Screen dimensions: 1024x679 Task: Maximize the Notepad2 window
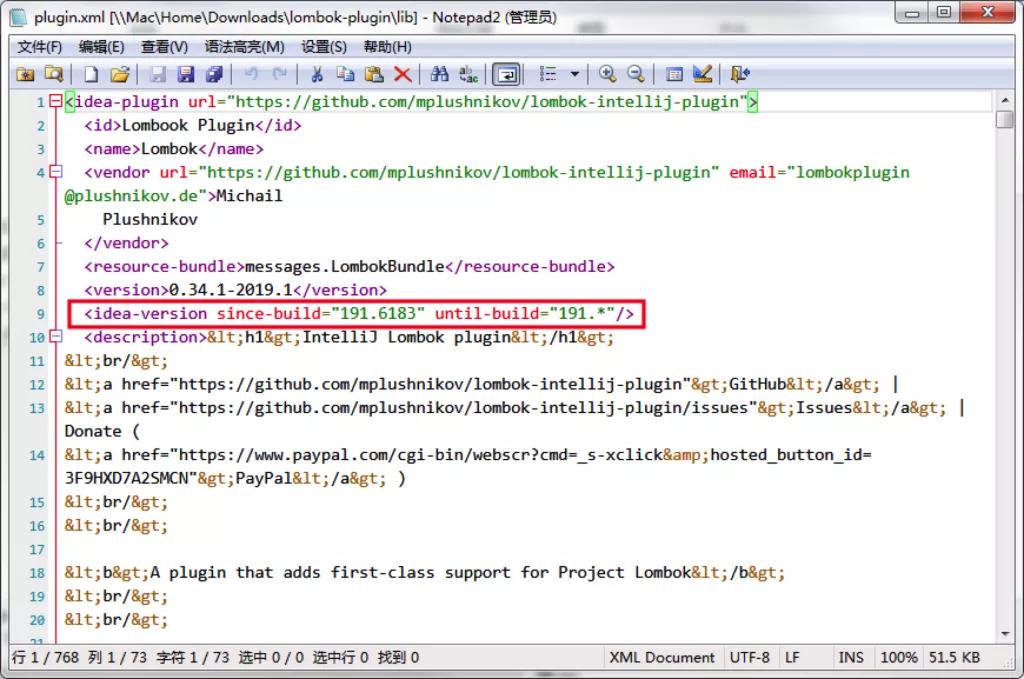click(x=944, y=12)
